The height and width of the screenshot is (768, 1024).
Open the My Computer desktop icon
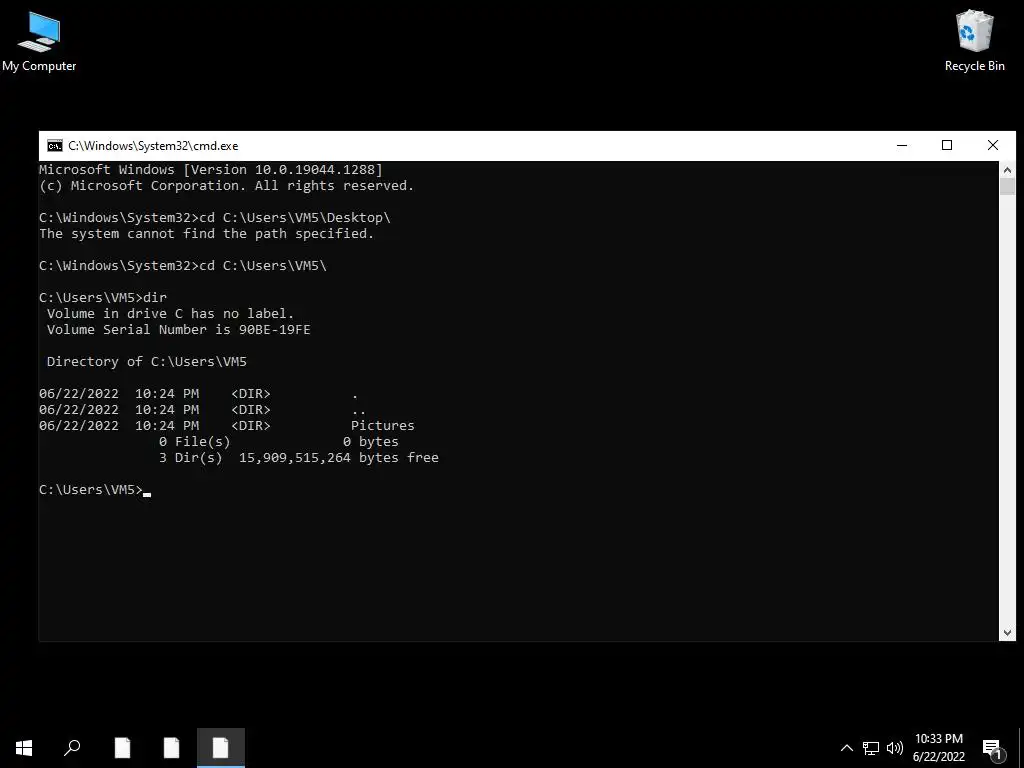click(x=39, y=41)
